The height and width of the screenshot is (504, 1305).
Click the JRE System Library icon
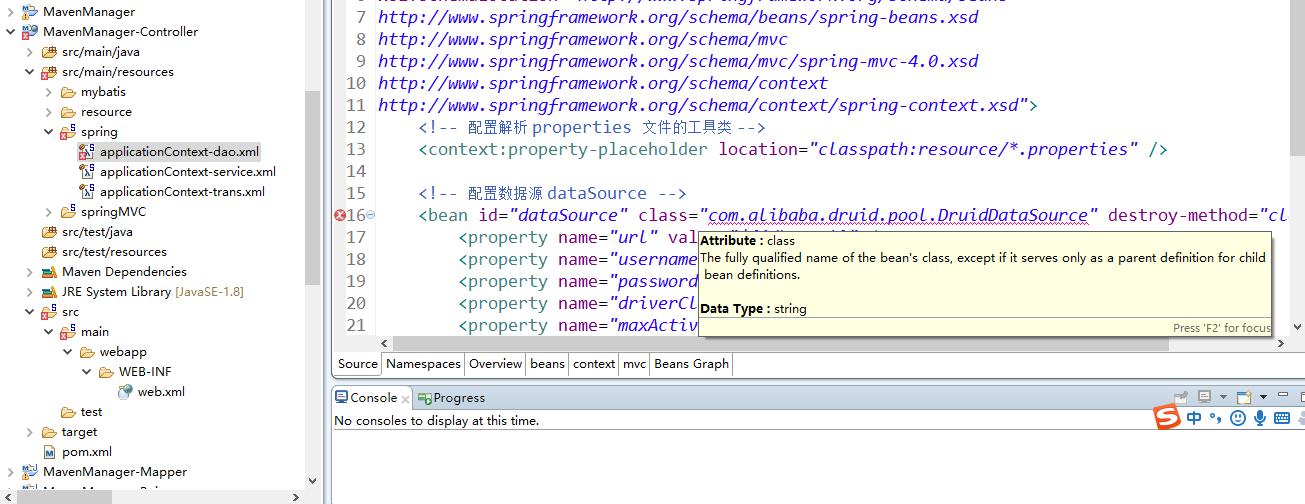tap(49, 292)
